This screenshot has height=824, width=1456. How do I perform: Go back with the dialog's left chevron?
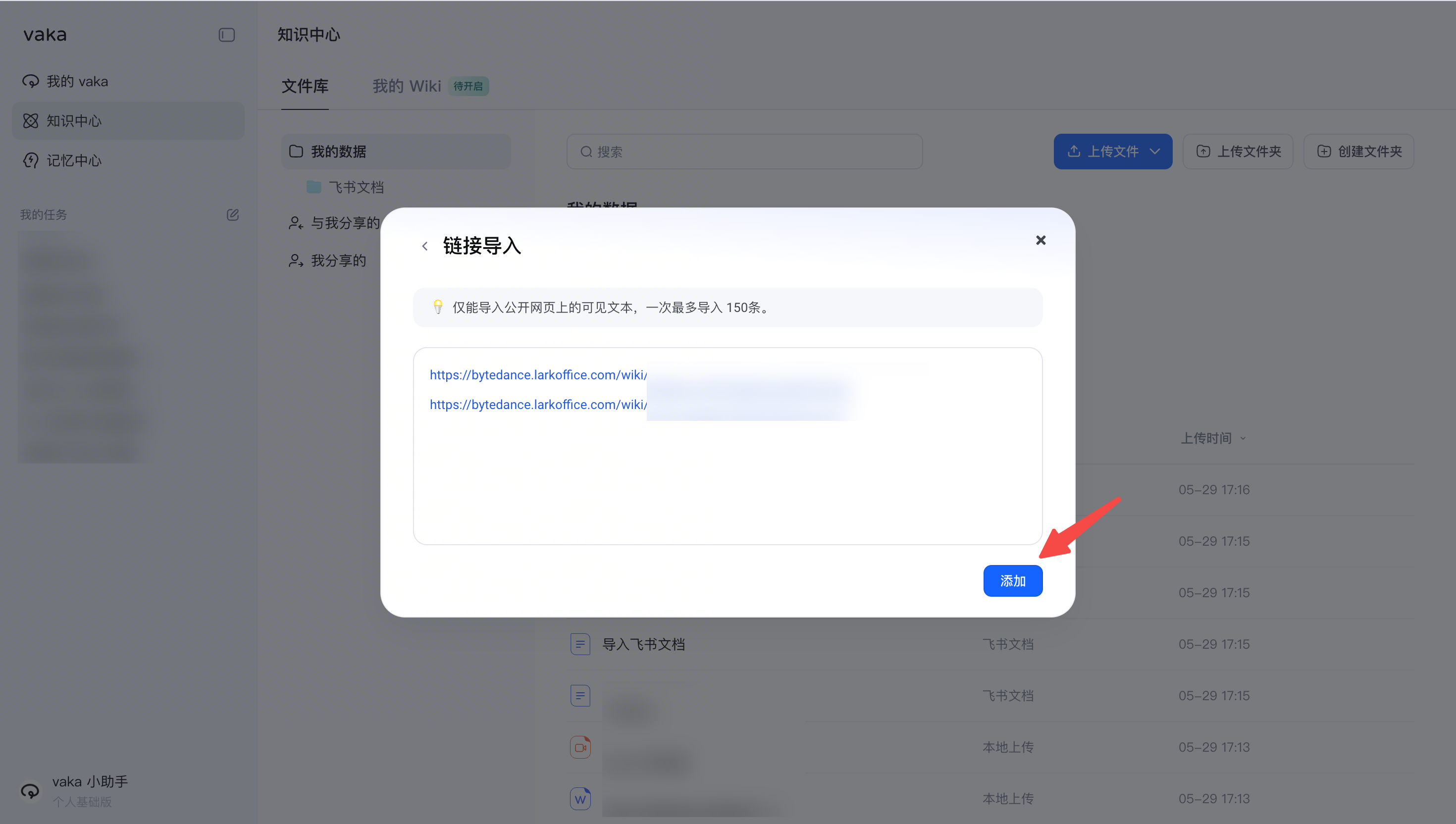(424, 246)
